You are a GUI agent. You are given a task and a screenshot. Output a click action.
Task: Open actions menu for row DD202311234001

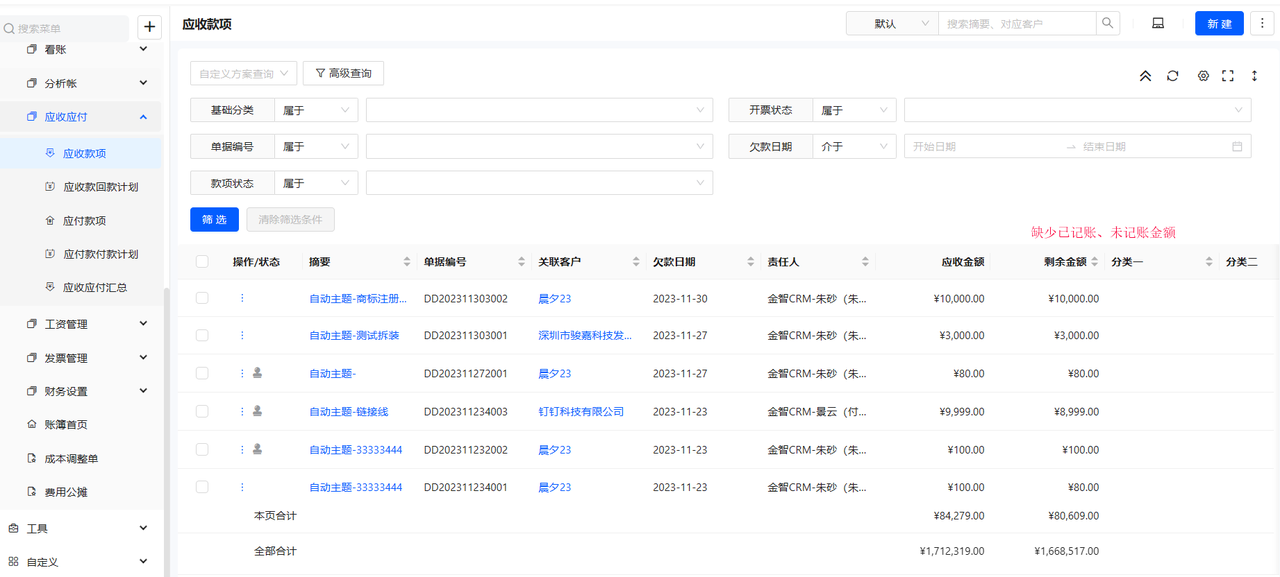(x=241, y=487)
